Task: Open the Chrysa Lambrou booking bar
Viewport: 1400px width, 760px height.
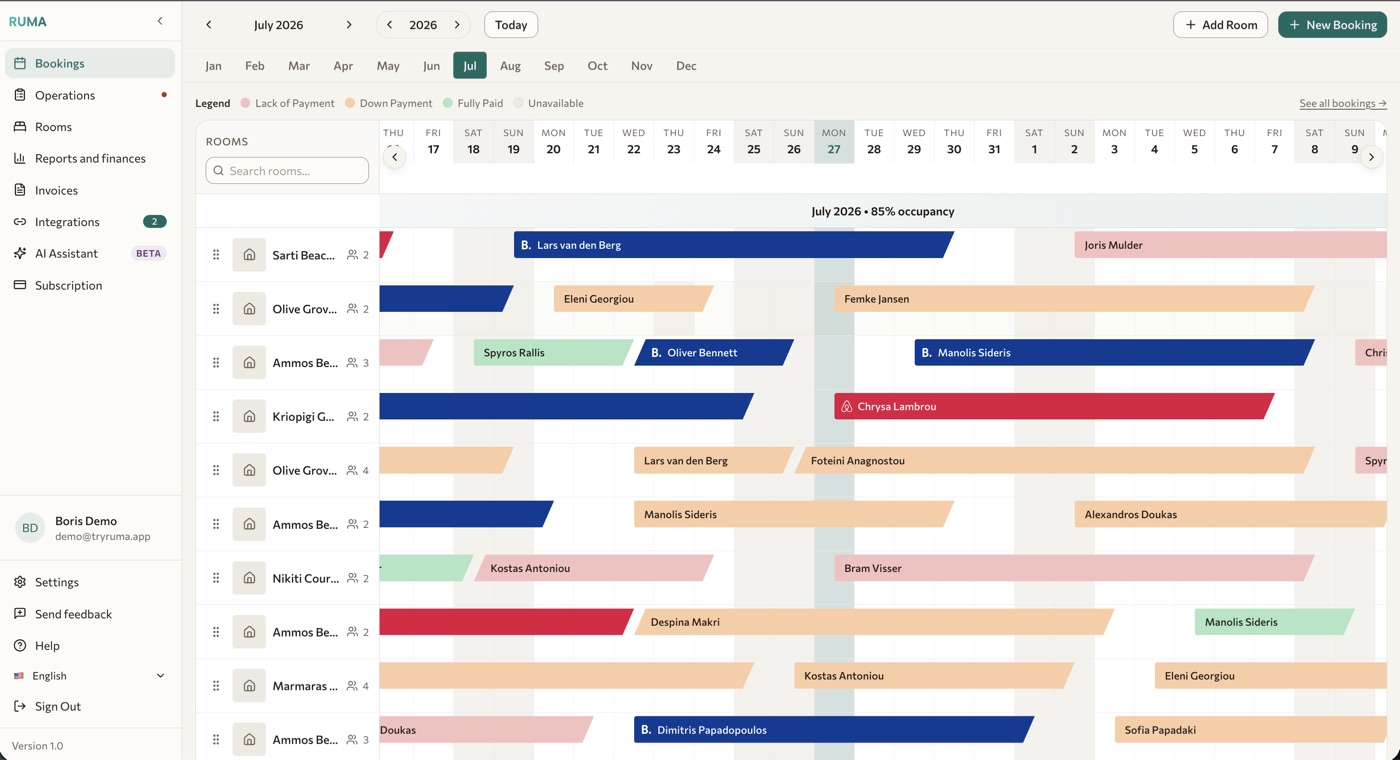Action: (1054, 407)
